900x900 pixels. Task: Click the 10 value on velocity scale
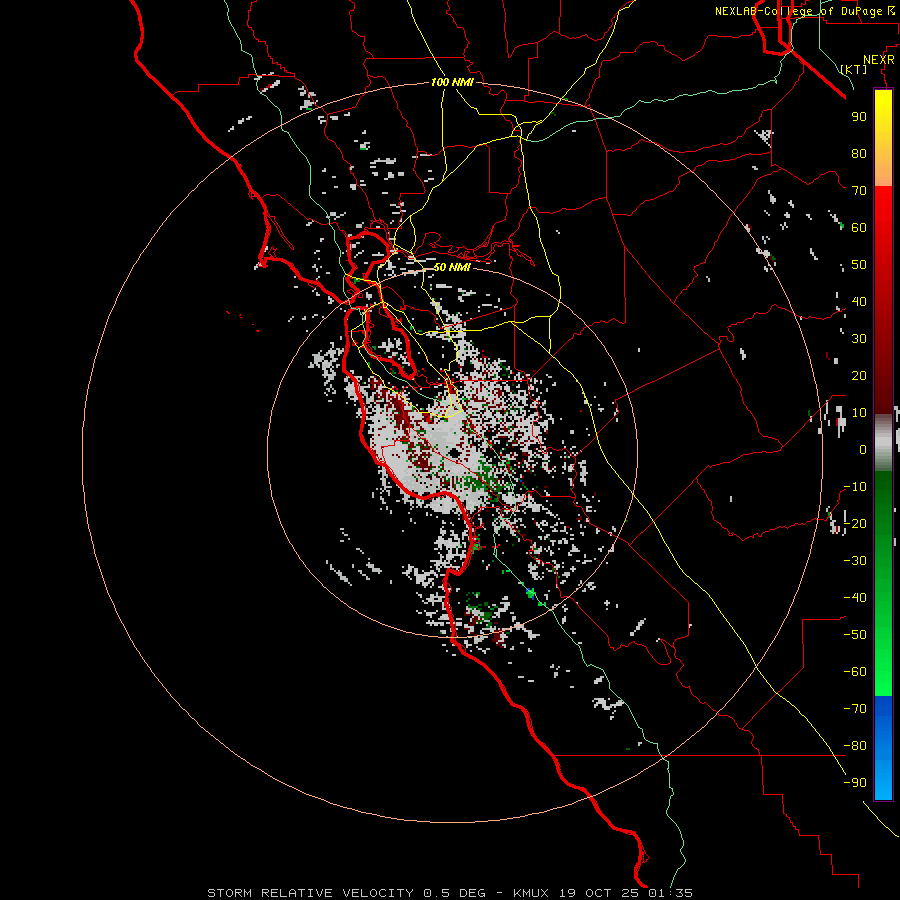tap(859, 413)
